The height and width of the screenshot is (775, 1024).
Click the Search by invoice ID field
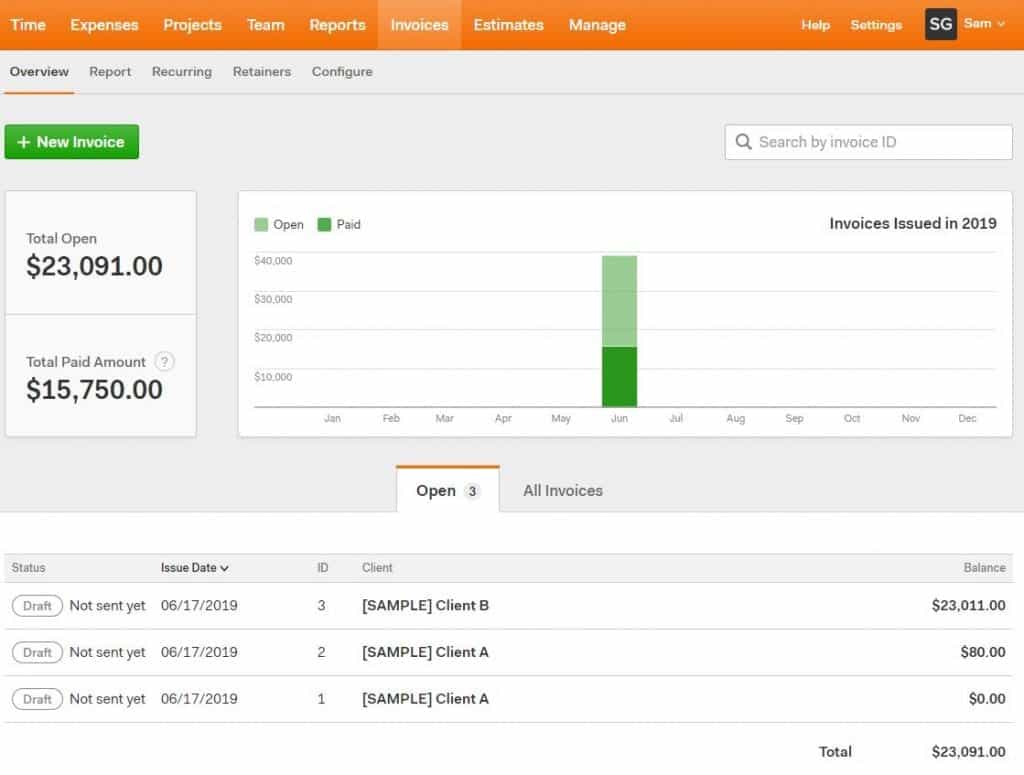868,142
